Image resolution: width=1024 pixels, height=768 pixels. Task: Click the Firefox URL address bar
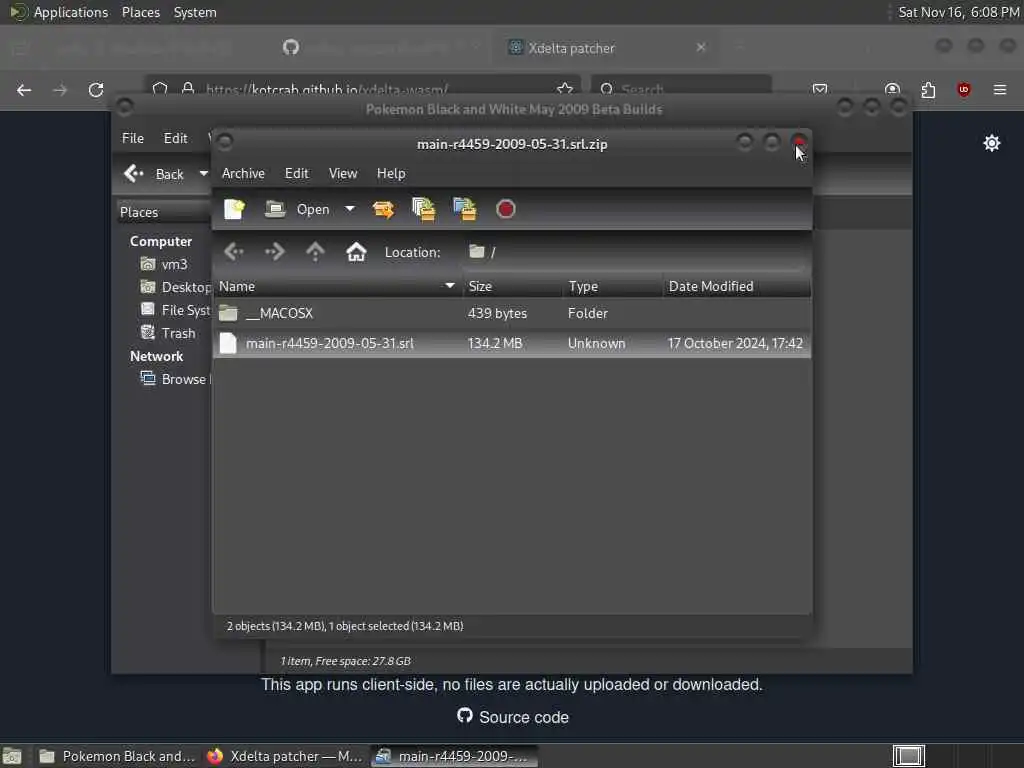click(362, 89)
